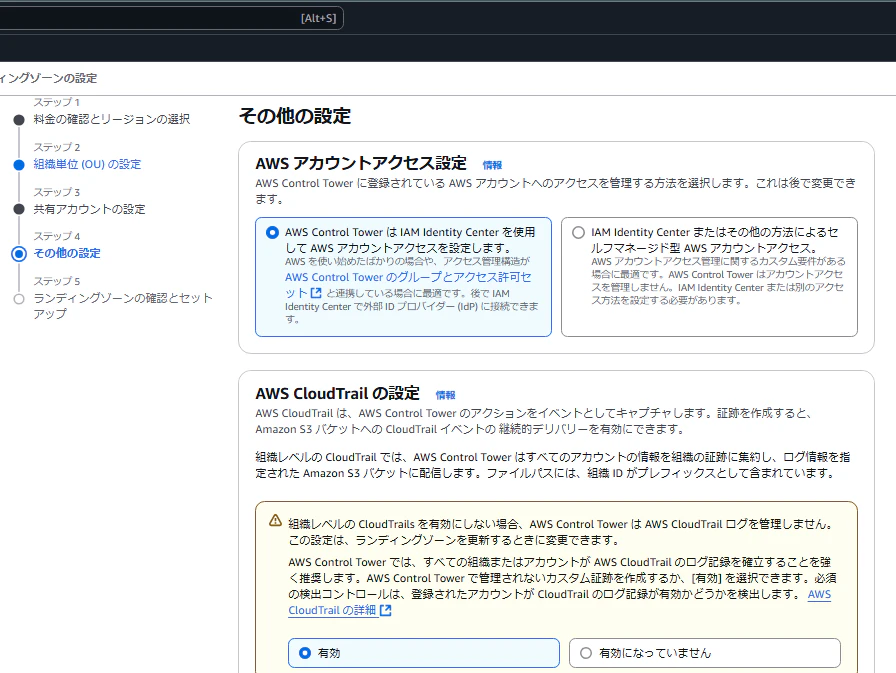Image resolution: width=896 pixels, height=673 pixels.
Task: Click the ステップ 2 label in sidebar
Action: pos(57,147)
